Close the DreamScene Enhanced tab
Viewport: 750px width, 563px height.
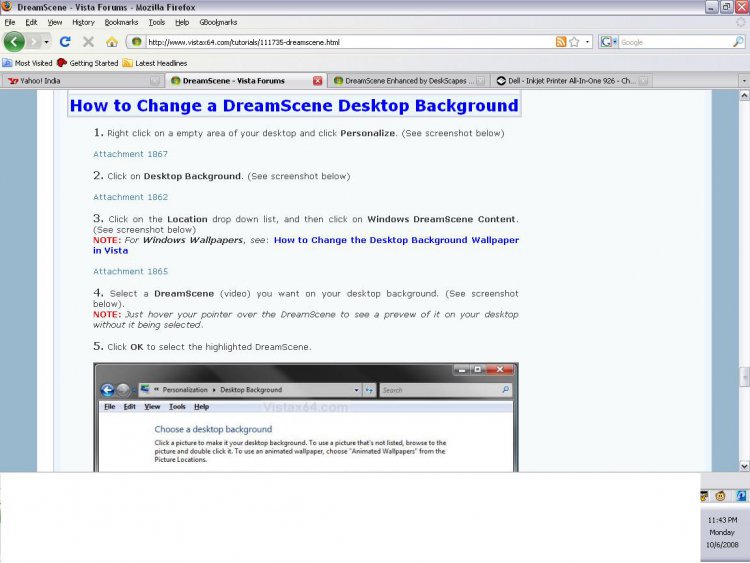click(x=481, y=81)
